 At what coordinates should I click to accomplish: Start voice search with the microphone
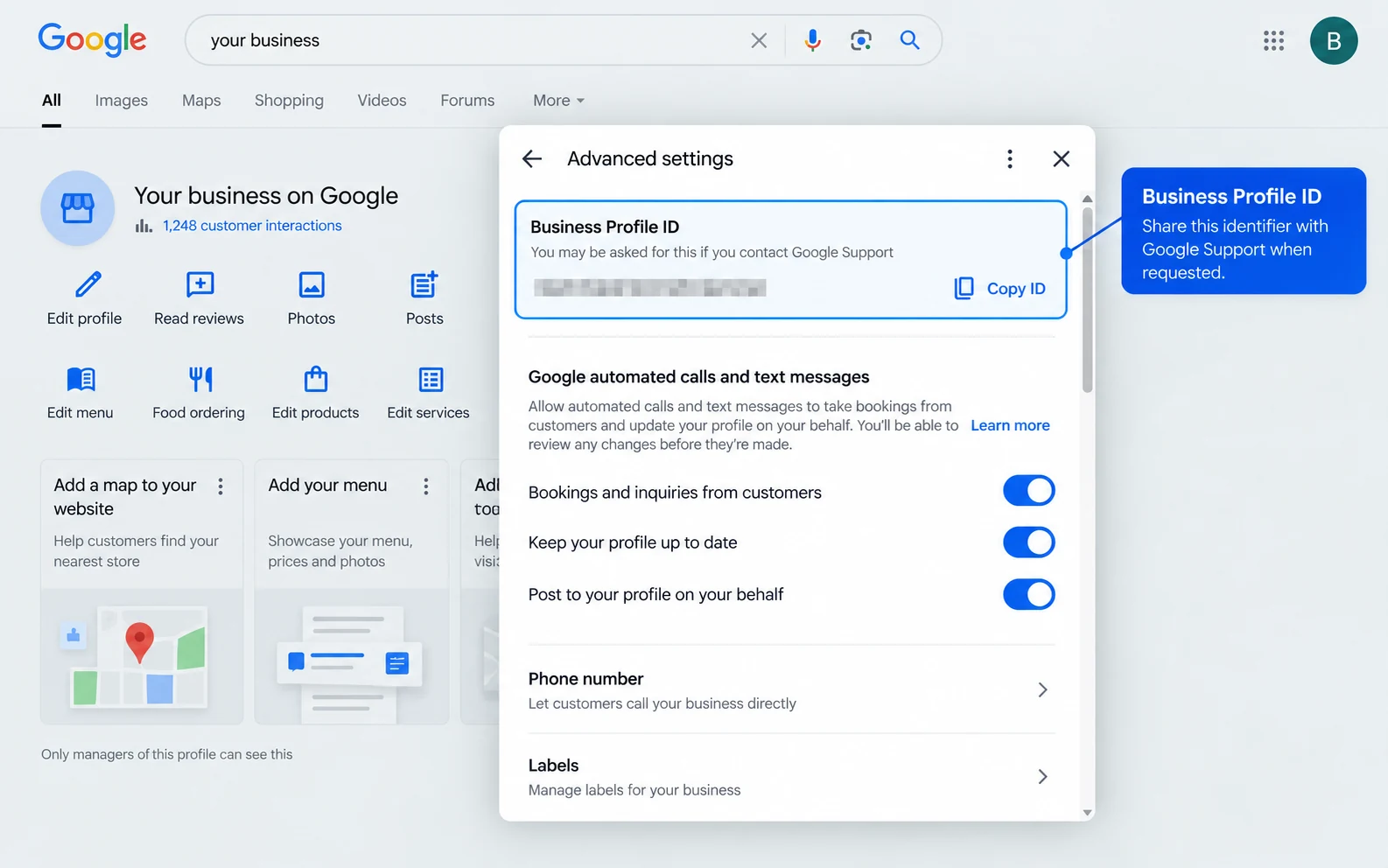813,40
